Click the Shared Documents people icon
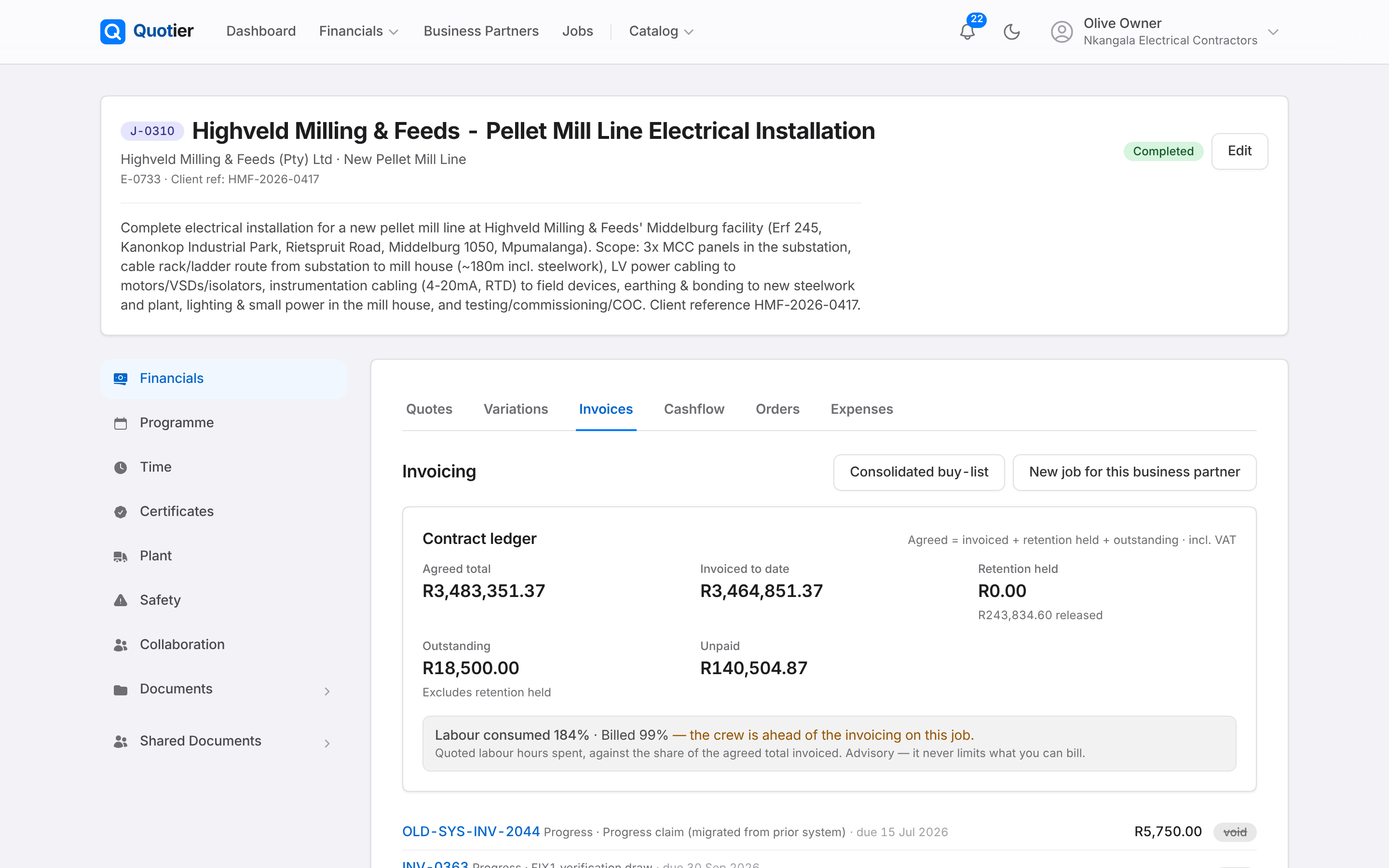This screenshot has width=1389, height=868. tap(121, 741)
